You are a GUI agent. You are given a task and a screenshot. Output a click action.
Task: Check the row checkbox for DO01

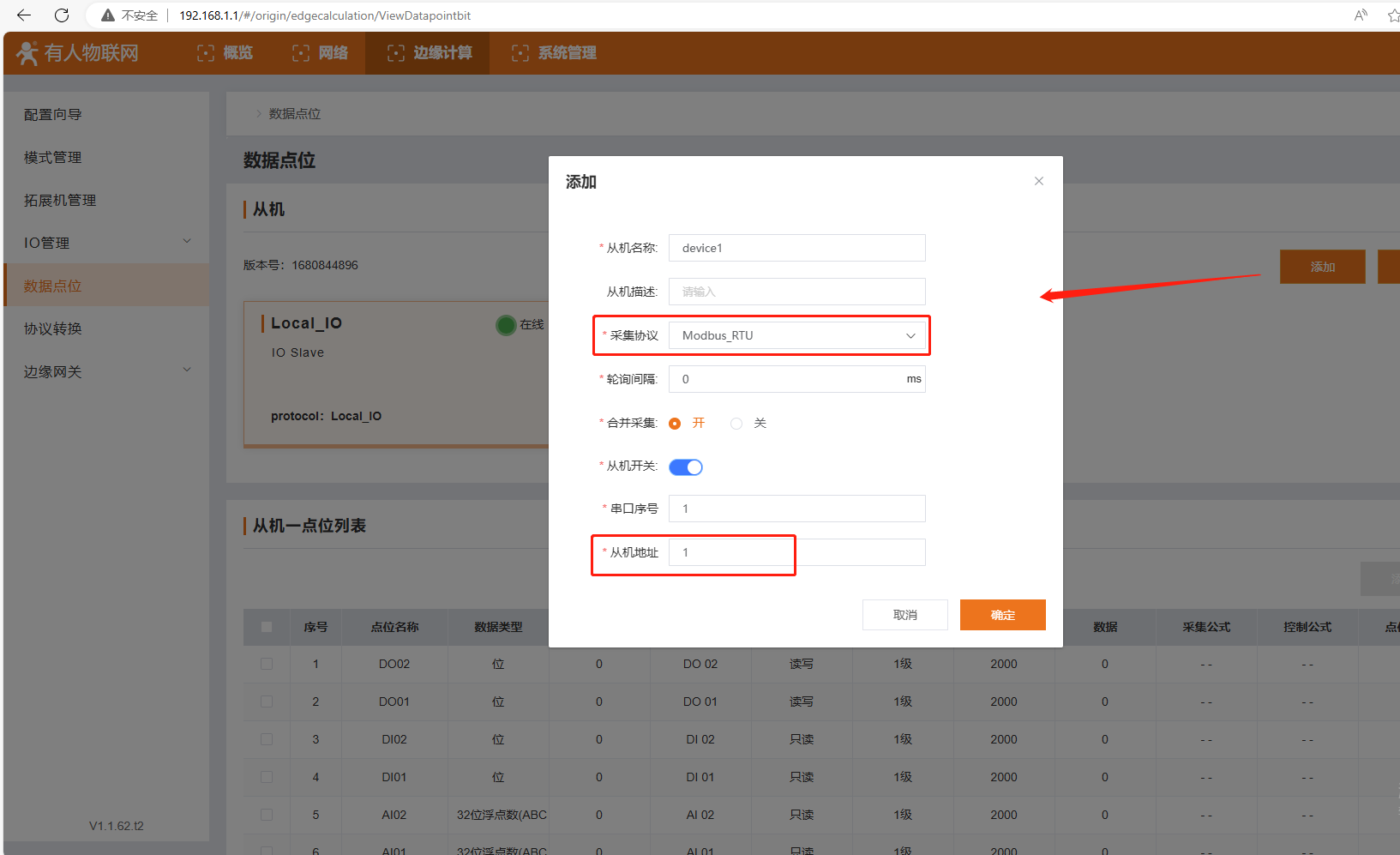click(x=267, y=701)
